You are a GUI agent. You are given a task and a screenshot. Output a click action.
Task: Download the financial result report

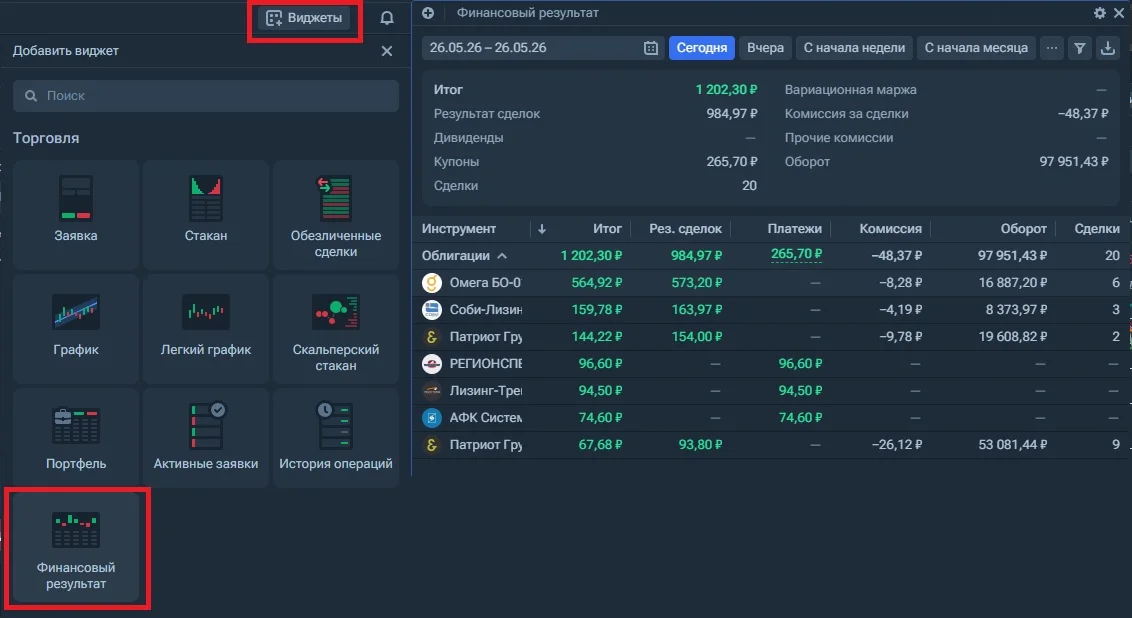click(x=1107, y=48)
